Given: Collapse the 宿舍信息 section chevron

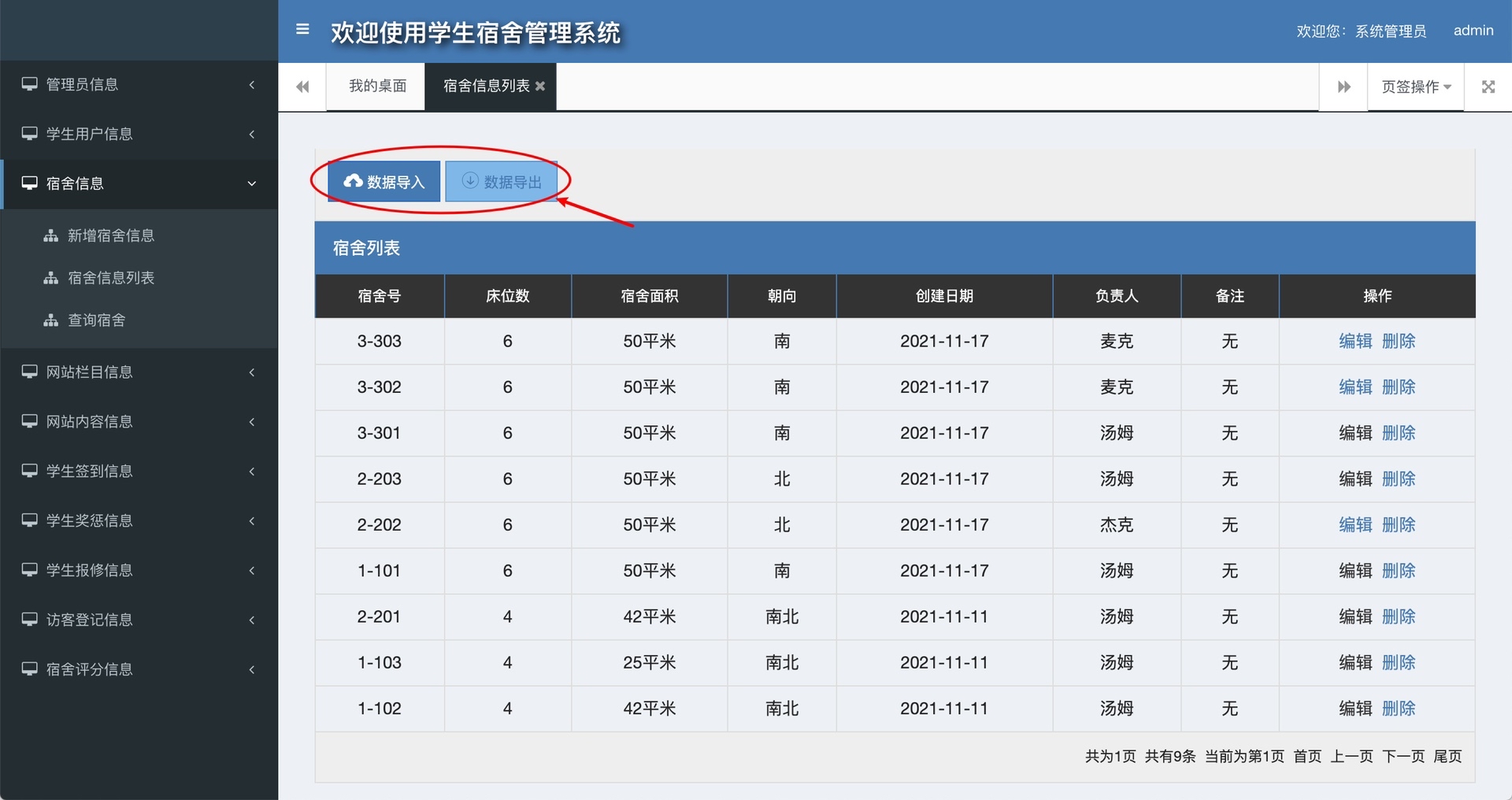Looking at the screenshot, I should tap(252, 183).
